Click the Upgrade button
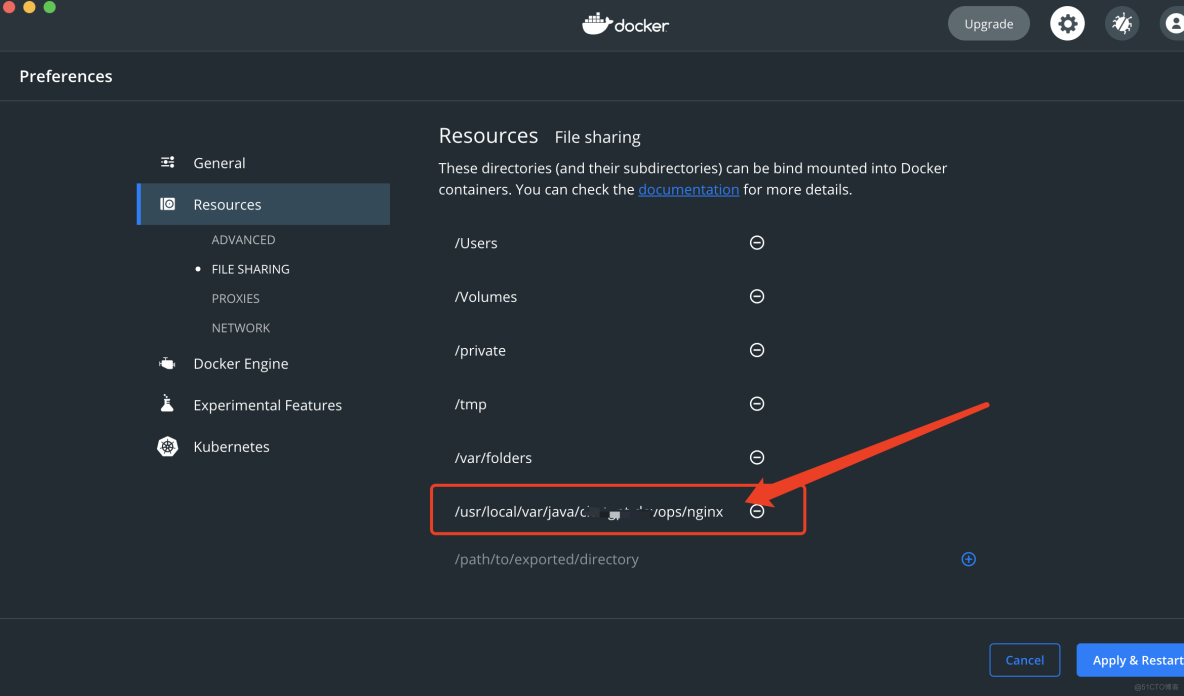 (988, 24)
